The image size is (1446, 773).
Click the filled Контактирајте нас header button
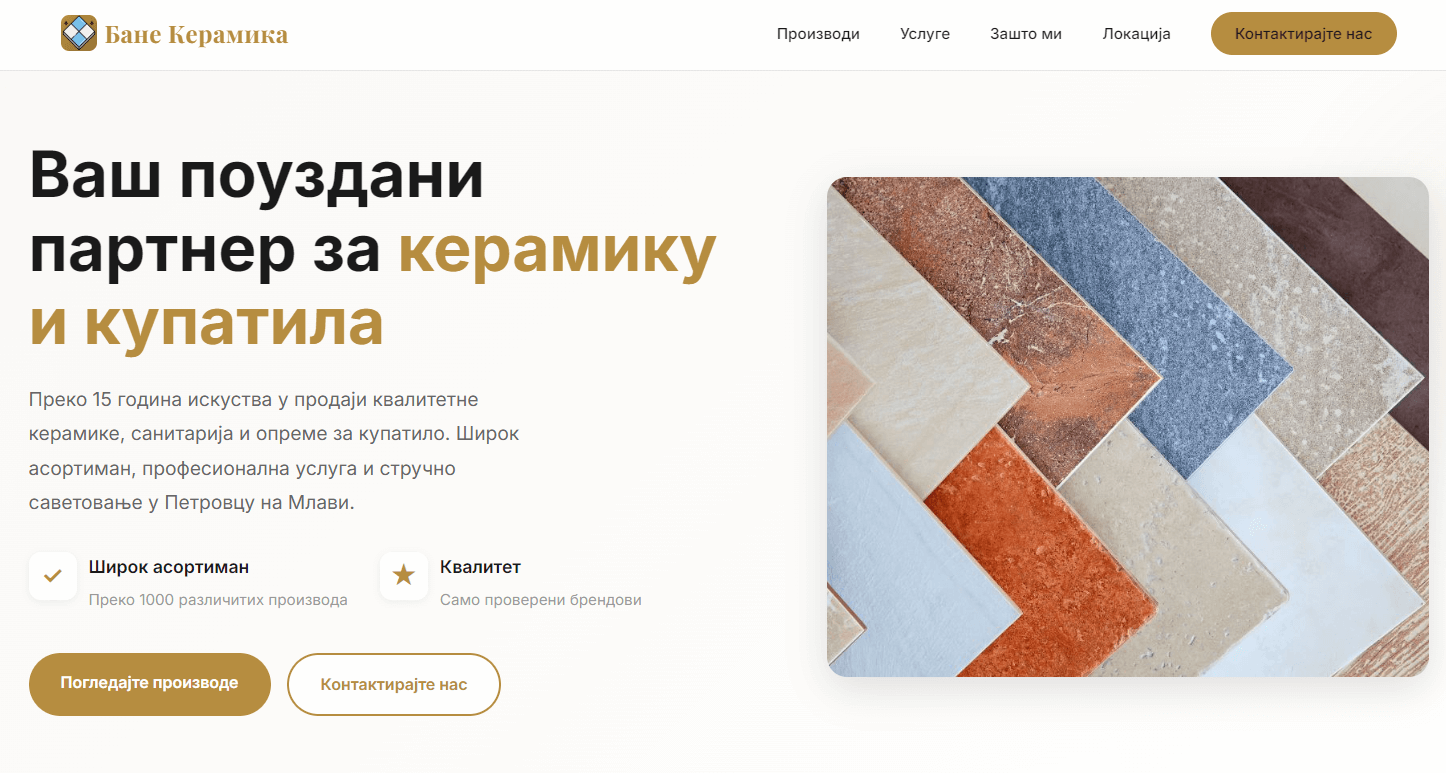click(x=1304, y=34)
